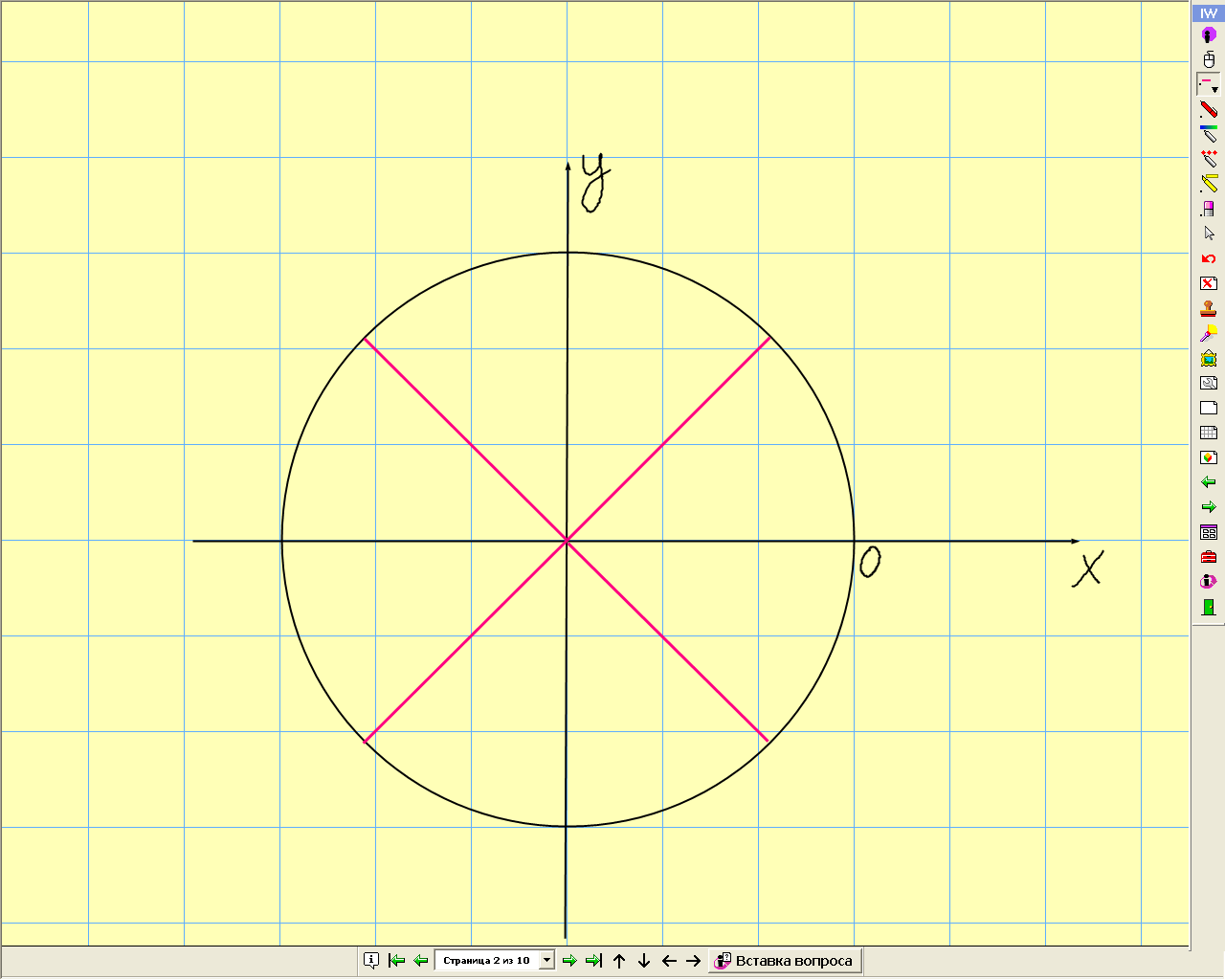Image resolution: width=1225 pixels, height=980 pixels.
Task: Click the green exit door icon
Action: (1209, 607)
